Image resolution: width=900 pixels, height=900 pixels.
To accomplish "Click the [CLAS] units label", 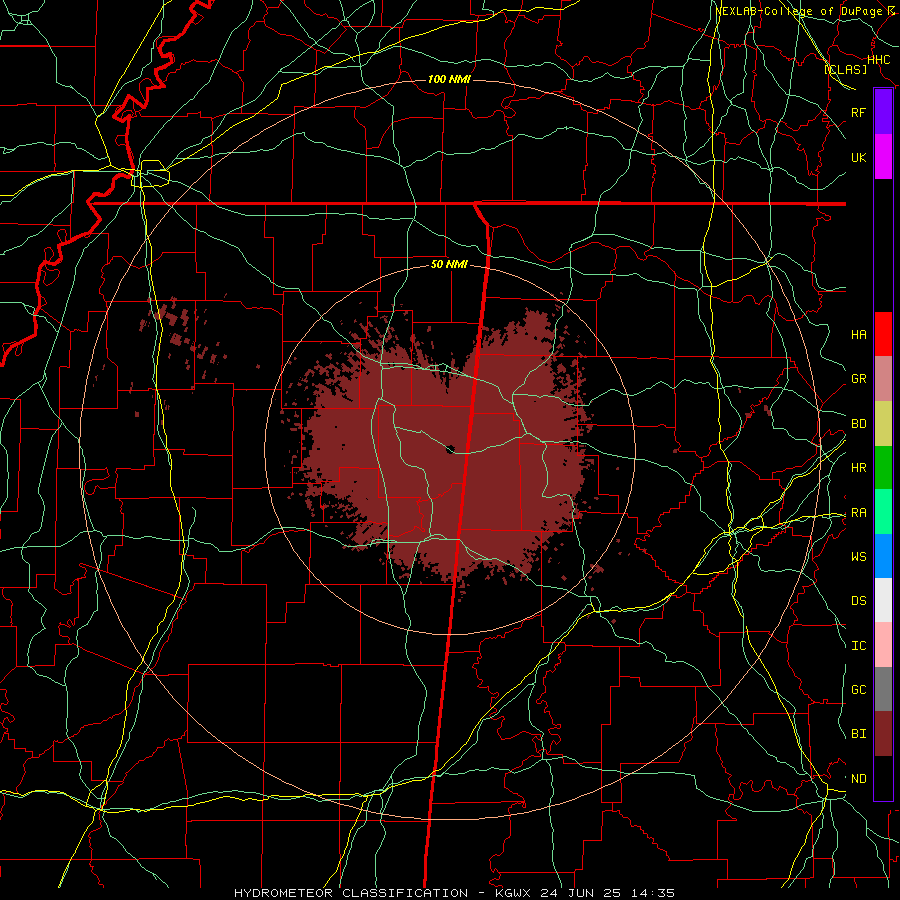I will pyautogui.click(x=845, y=69).
